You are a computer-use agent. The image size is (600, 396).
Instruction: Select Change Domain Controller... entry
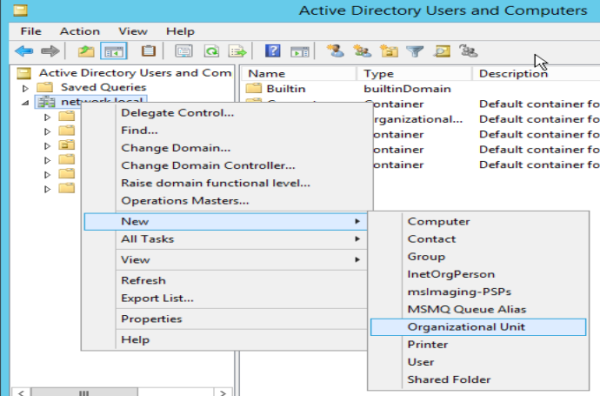225,166
